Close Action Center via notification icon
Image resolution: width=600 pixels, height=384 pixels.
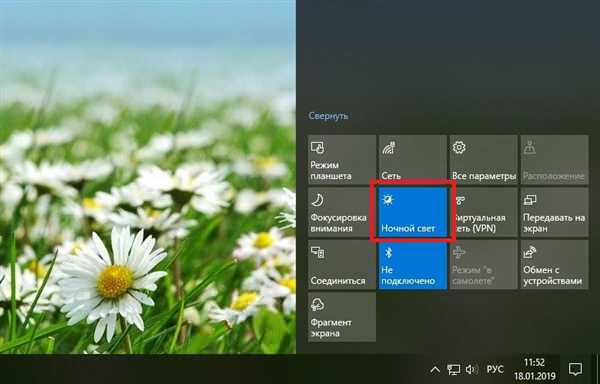coord(575,369)
